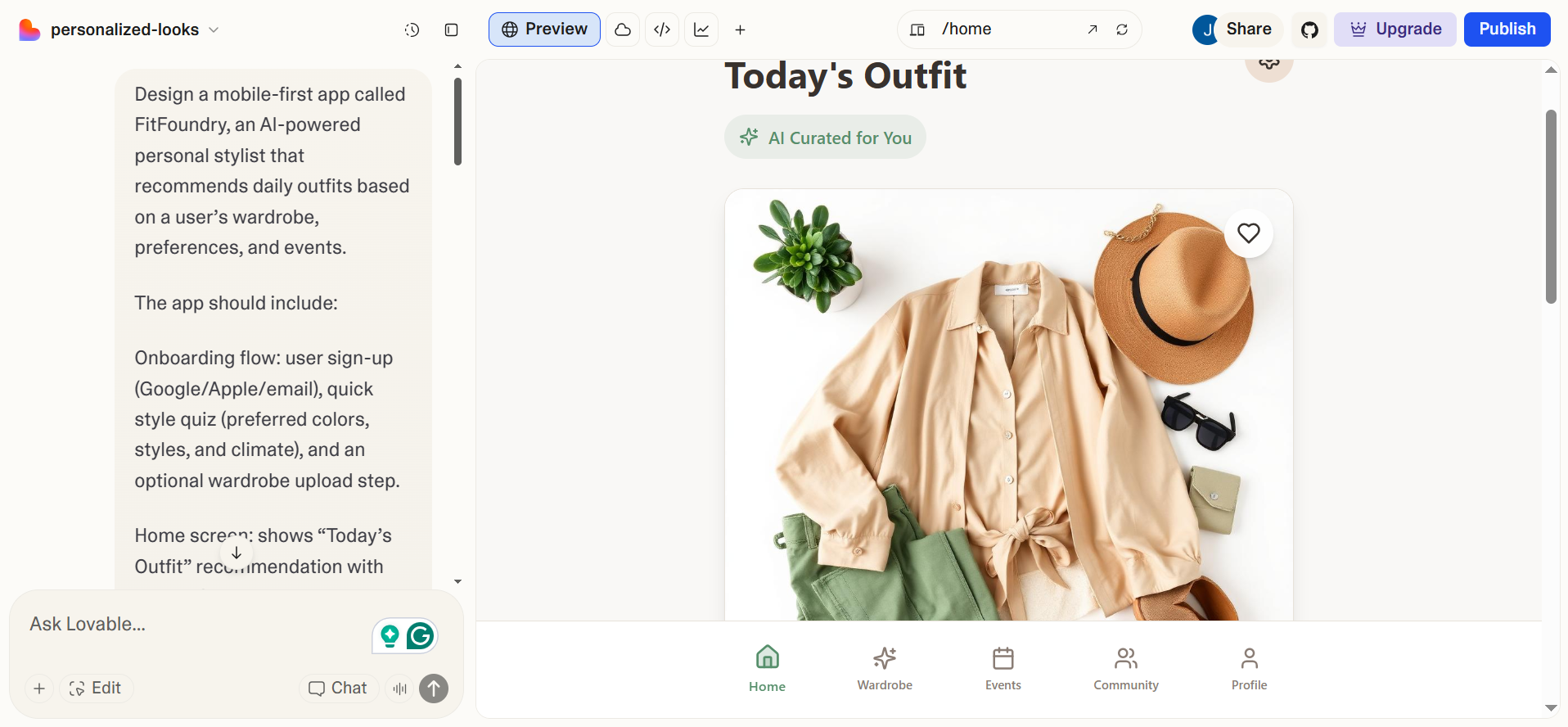Open the Analytics chart icon
Screen dimensions: 1568x727
tap(701, 29)
